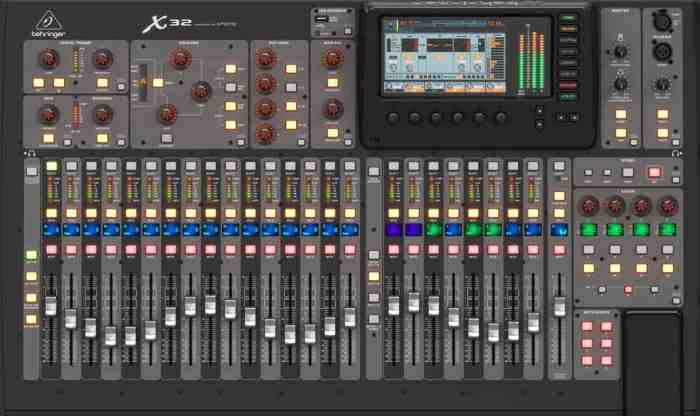This screenshot has width=700, height=416.
Task: Click the channel 1 blue scribble strip
Action: [51, 230]
